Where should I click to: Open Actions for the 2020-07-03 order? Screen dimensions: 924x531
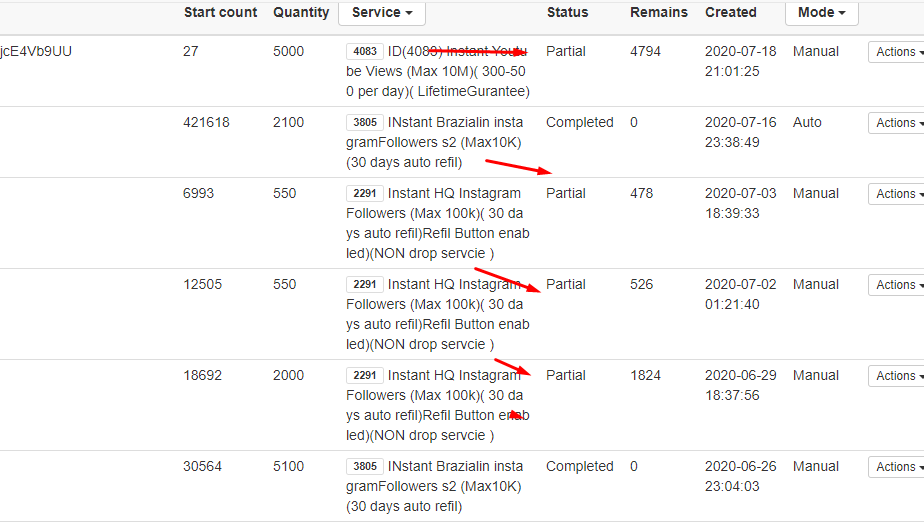pos(896,193)
